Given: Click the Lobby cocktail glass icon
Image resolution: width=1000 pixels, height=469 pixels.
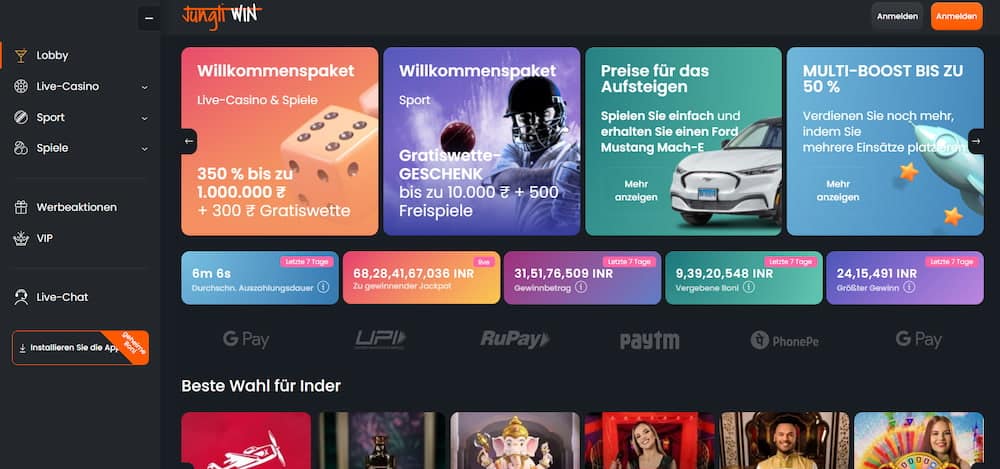Looking at the screenshot, I should 21,56.
